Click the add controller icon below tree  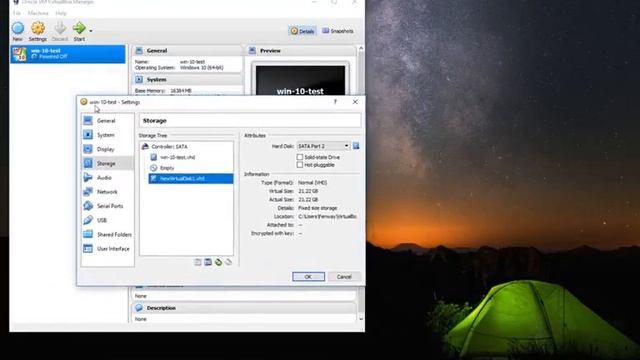tap(198, 262)
